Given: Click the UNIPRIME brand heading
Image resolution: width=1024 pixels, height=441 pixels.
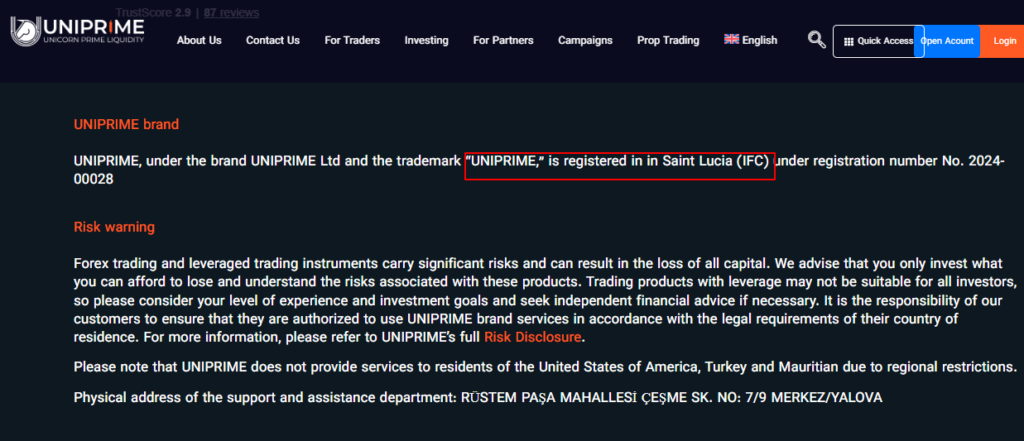Looking at the screenshot, I should (x=126, y=125).
